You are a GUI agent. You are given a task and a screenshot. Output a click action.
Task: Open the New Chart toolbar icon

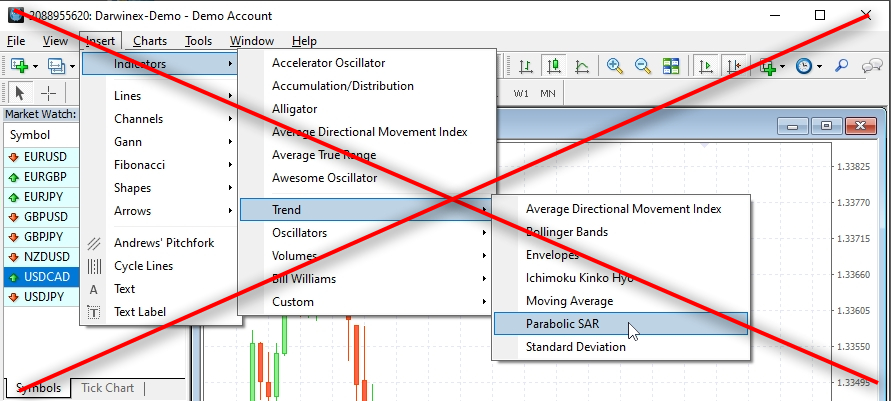coord(20,66)
